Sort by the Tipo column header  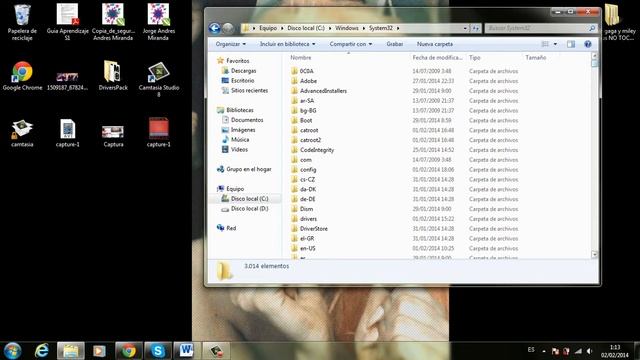point(475,58)
